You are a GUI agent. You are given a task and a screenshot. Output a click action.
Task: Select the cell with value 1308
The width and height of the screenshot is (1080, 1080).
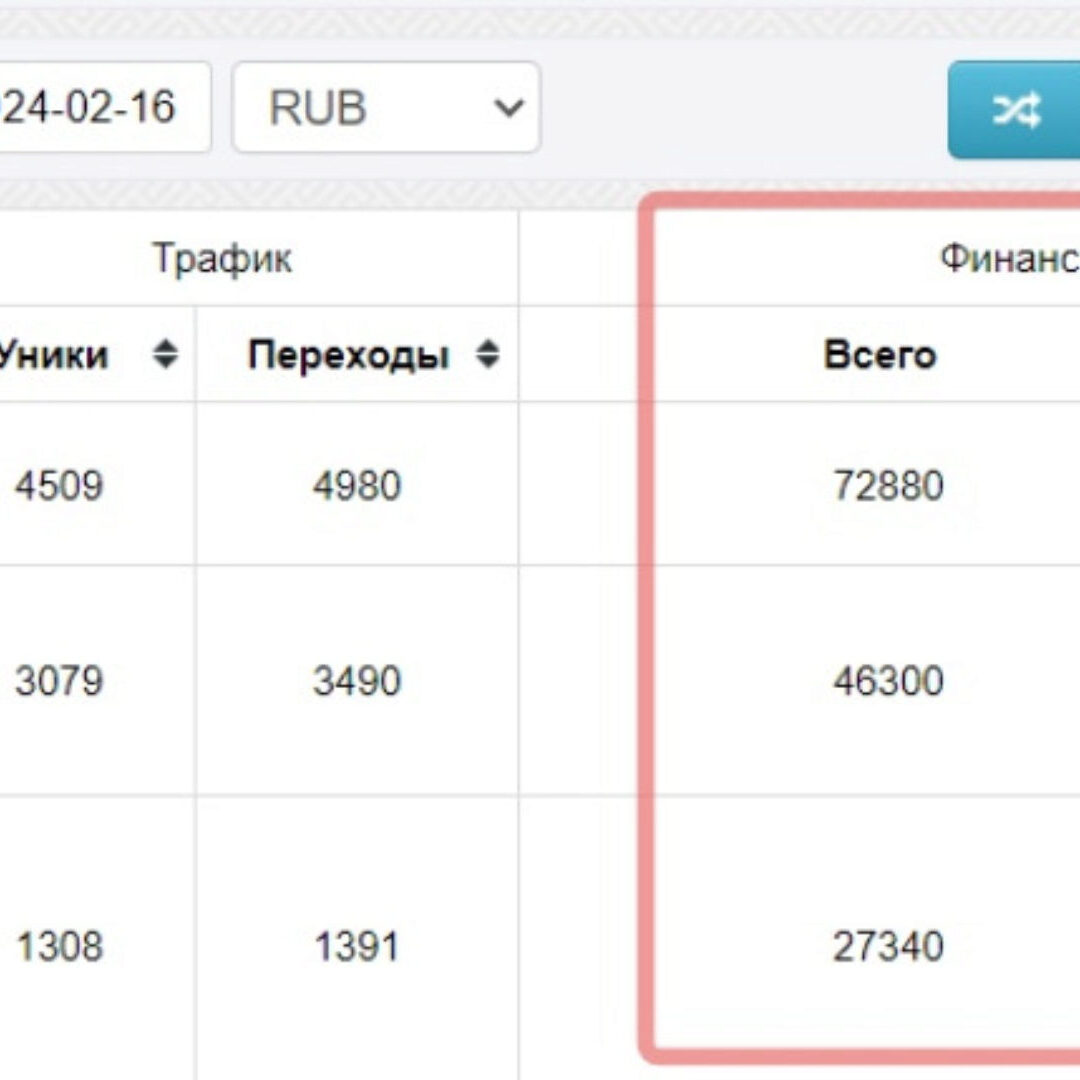[x=58, y=946]
